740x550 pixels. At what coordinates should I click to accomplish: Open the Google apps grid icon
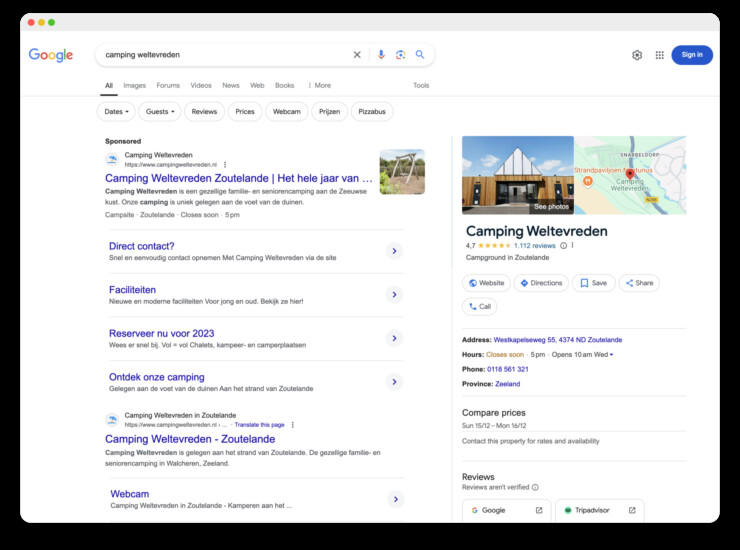[x=659, y=55]
